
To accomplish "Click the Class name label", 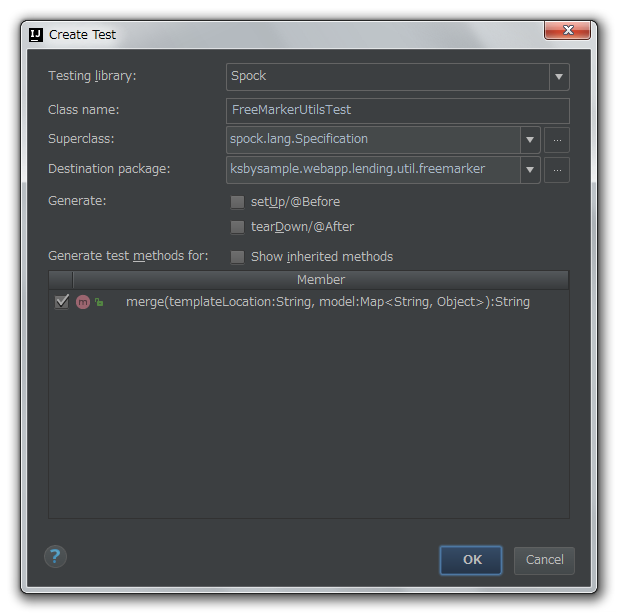I will 84,110.
